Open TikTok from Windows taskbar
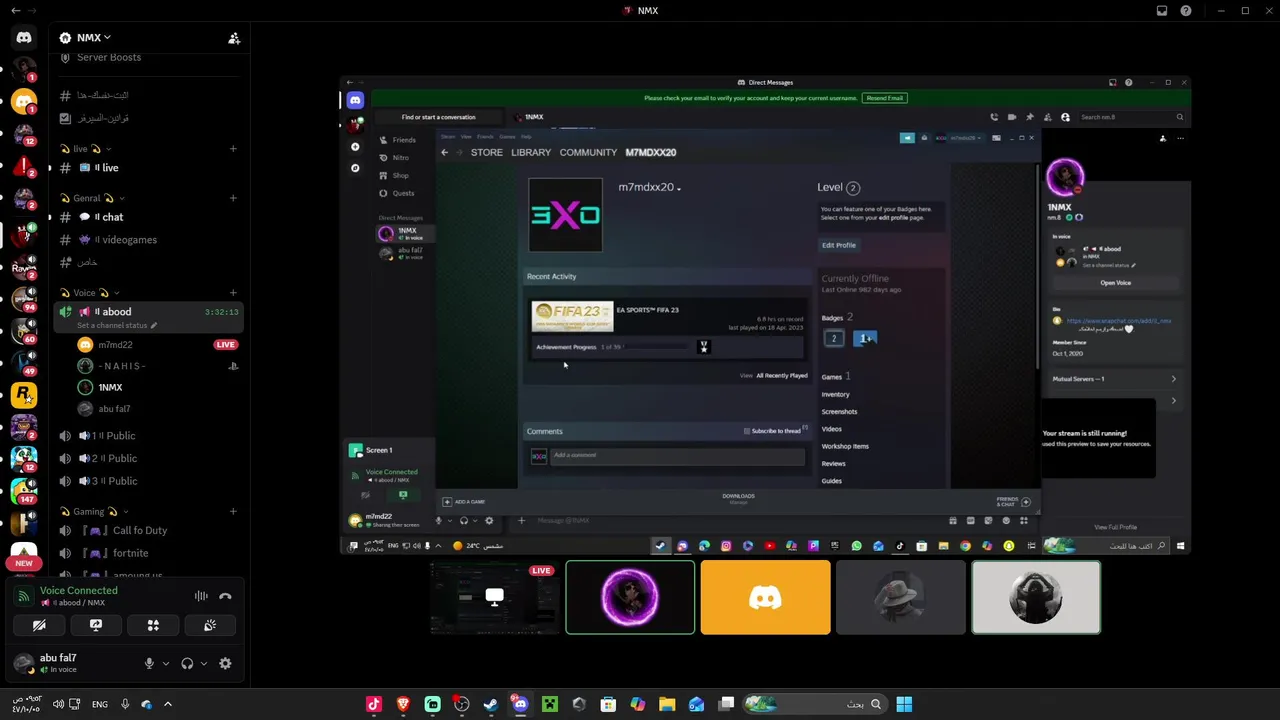Image resolution: width=1280 pixels, height=720 pixels. [374, 704]
